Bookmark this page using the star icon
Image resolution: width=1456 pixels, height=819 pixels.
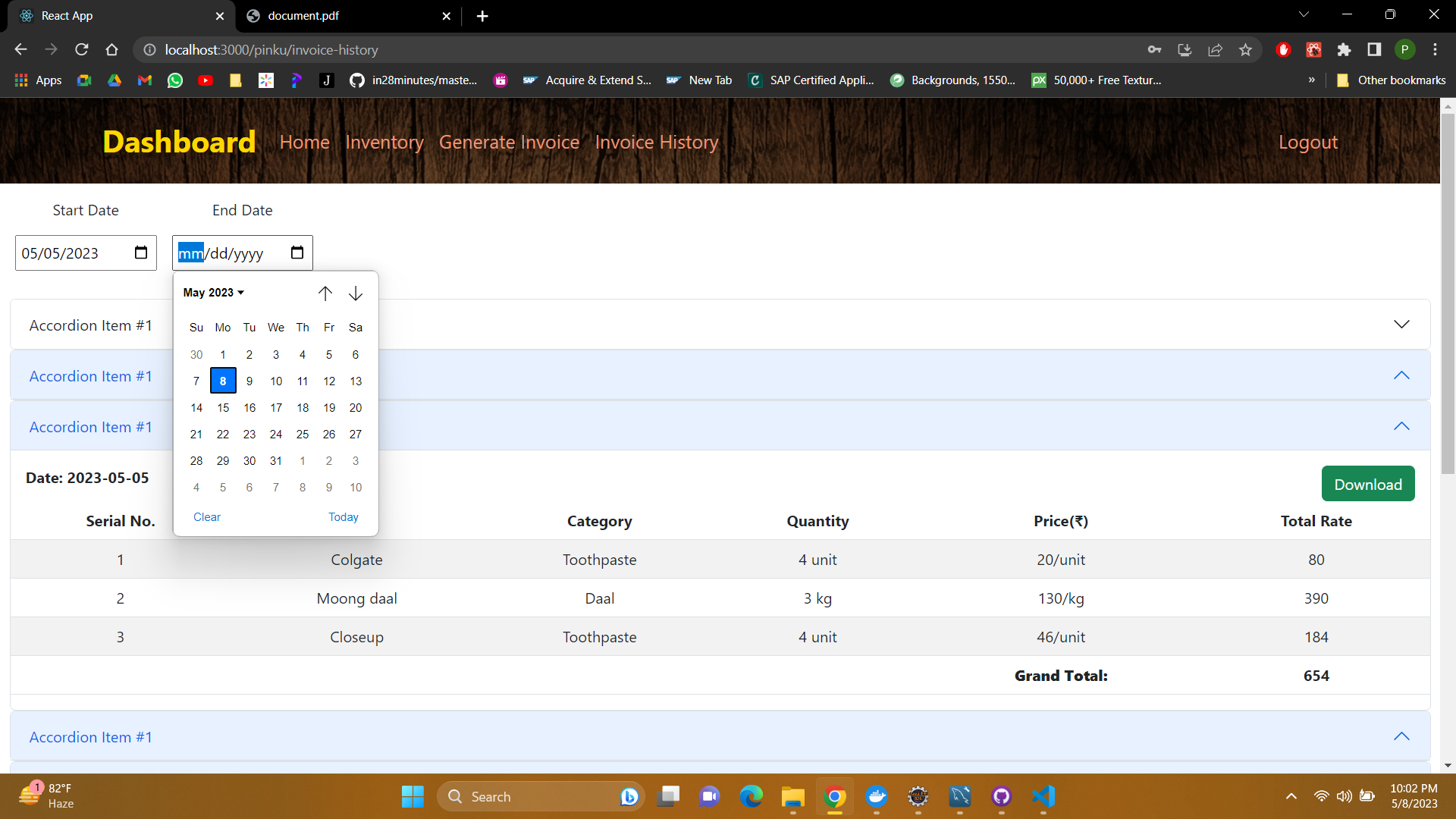click(1244, 49)
